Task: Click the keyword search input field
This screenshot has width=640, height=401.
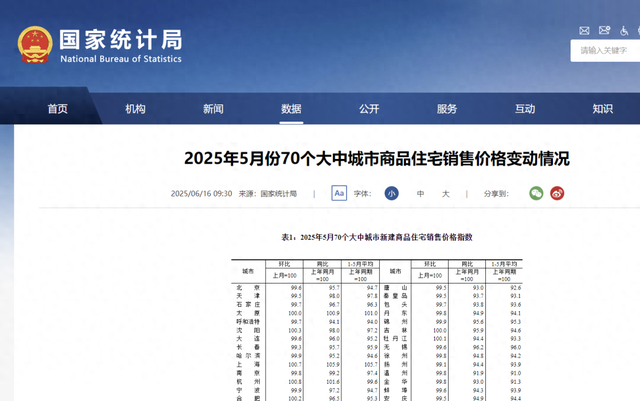Action: tap(605, 51)
